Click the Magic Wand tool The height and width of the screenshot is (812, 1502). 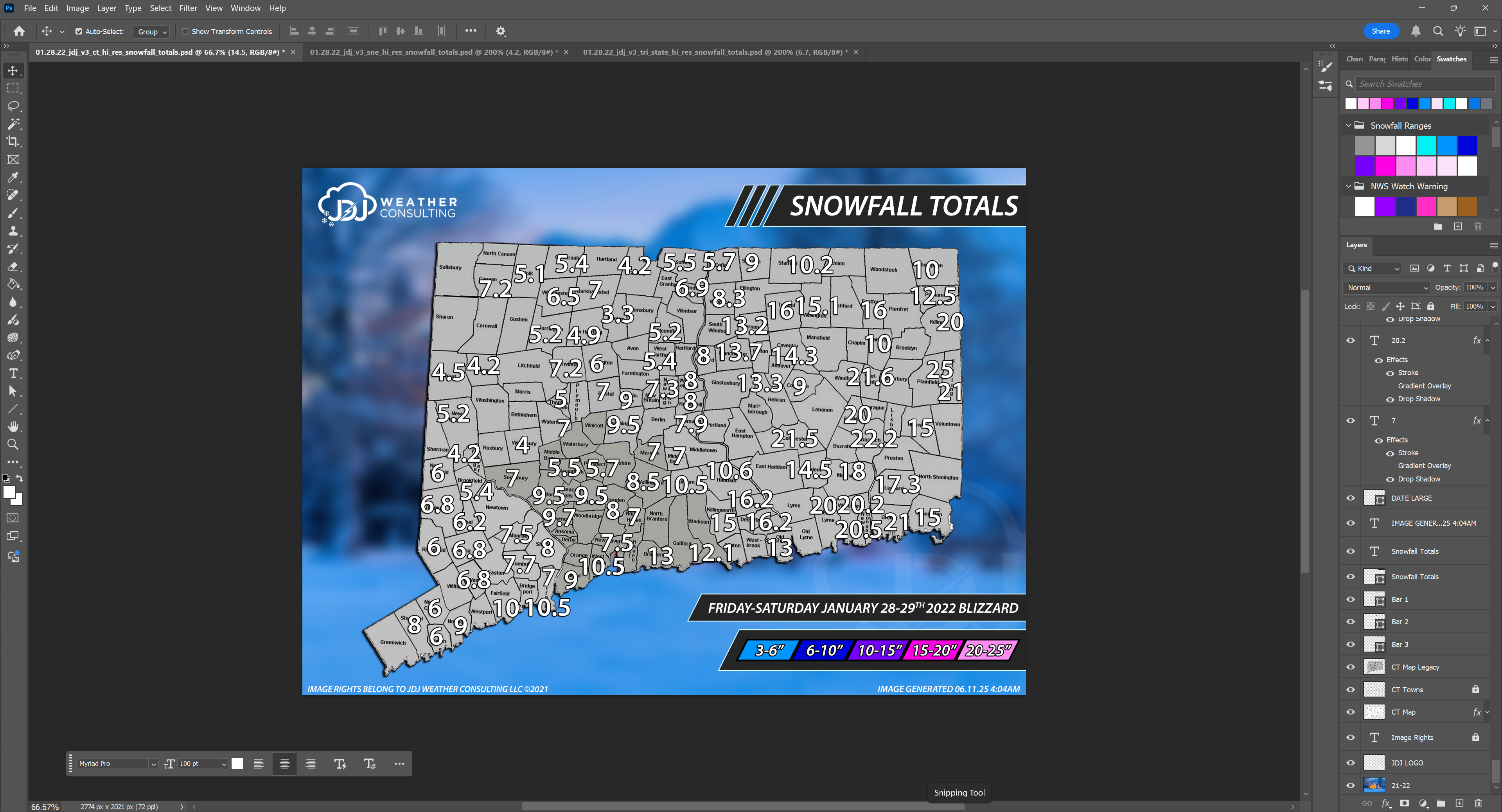click(x=13, y=124)
